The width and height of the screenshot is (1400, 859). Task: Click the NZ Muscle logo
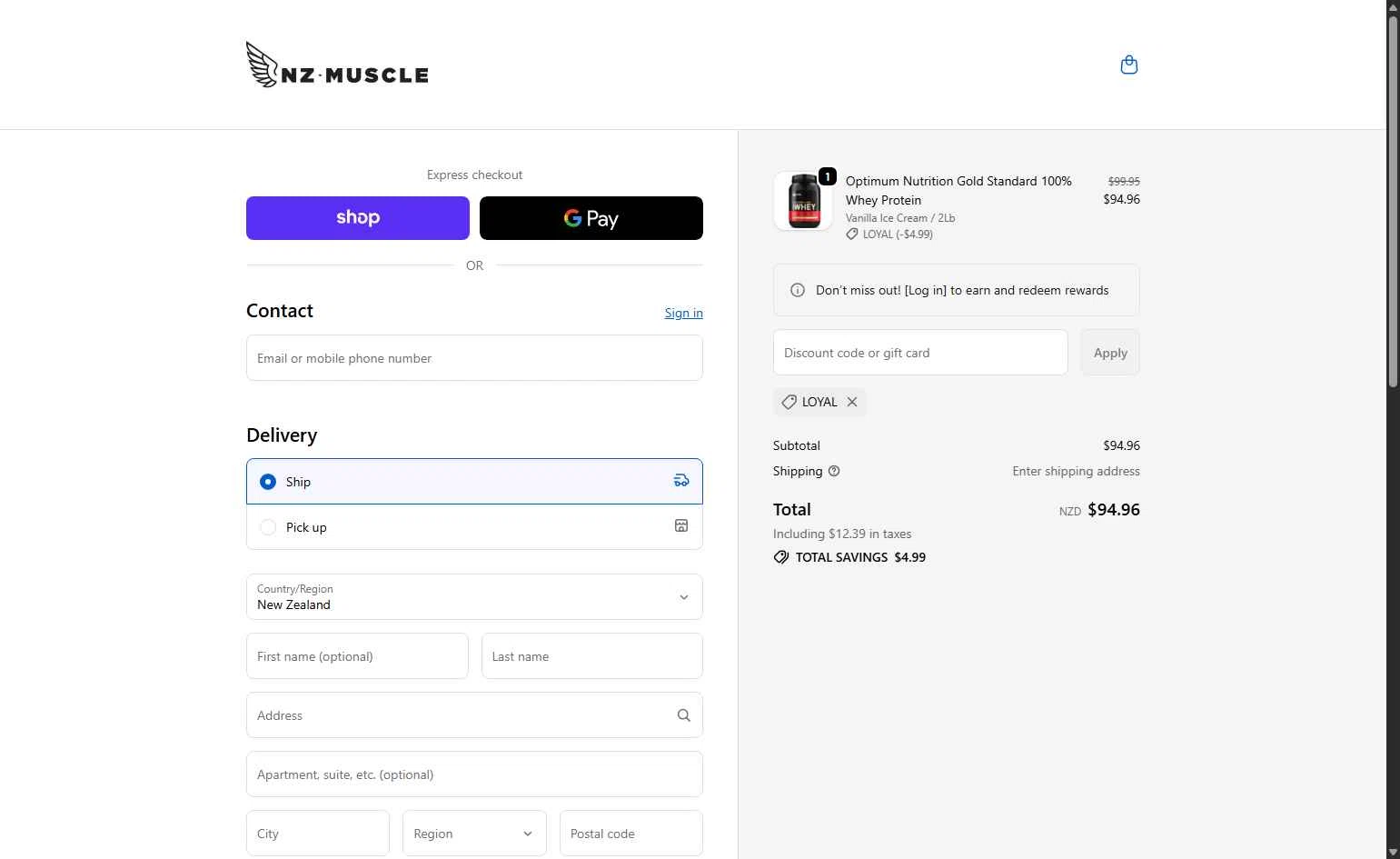(337, 65)
